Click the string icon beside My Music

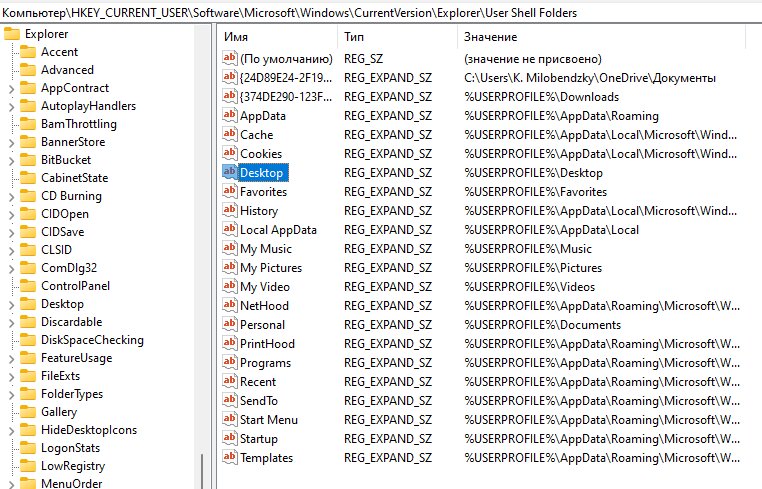click(229, 247)
